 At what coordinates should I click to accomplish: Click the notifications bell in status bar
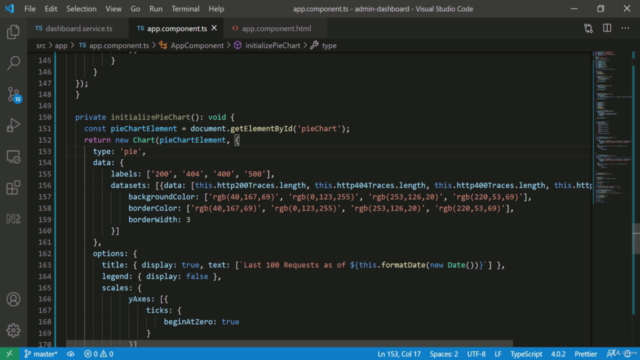coord(627,354)
